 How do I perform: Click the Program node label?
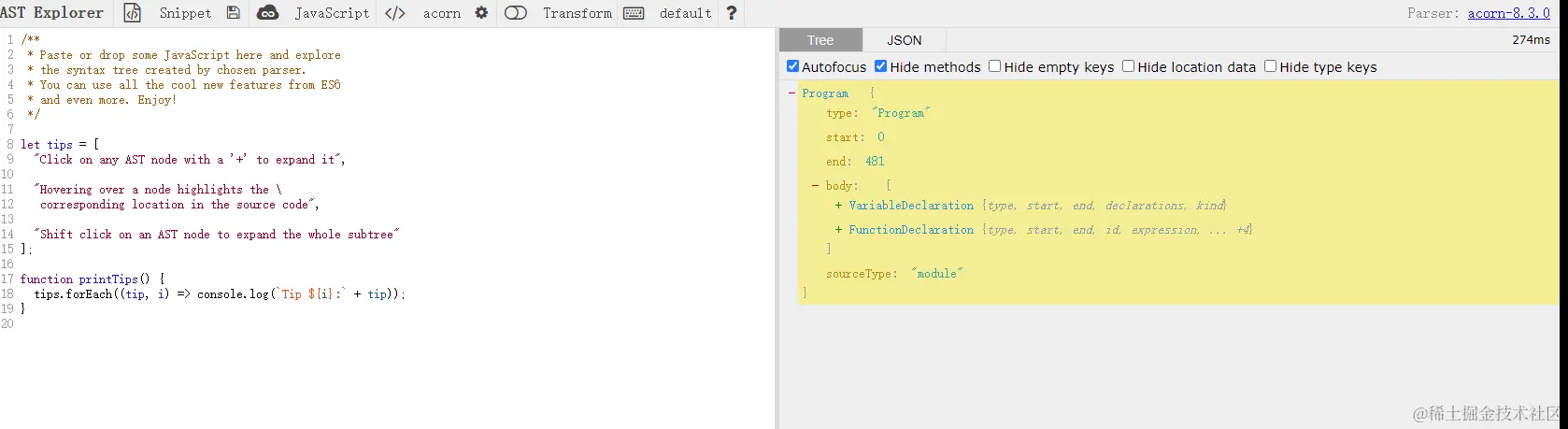pyautogui.click(x=825, y=93)
